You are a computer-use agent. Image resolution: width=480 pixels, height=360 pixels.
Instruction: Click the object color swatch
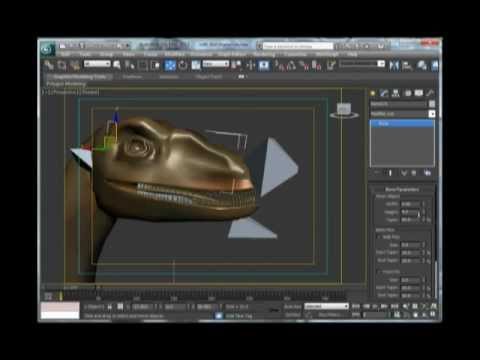pos(432,104)
